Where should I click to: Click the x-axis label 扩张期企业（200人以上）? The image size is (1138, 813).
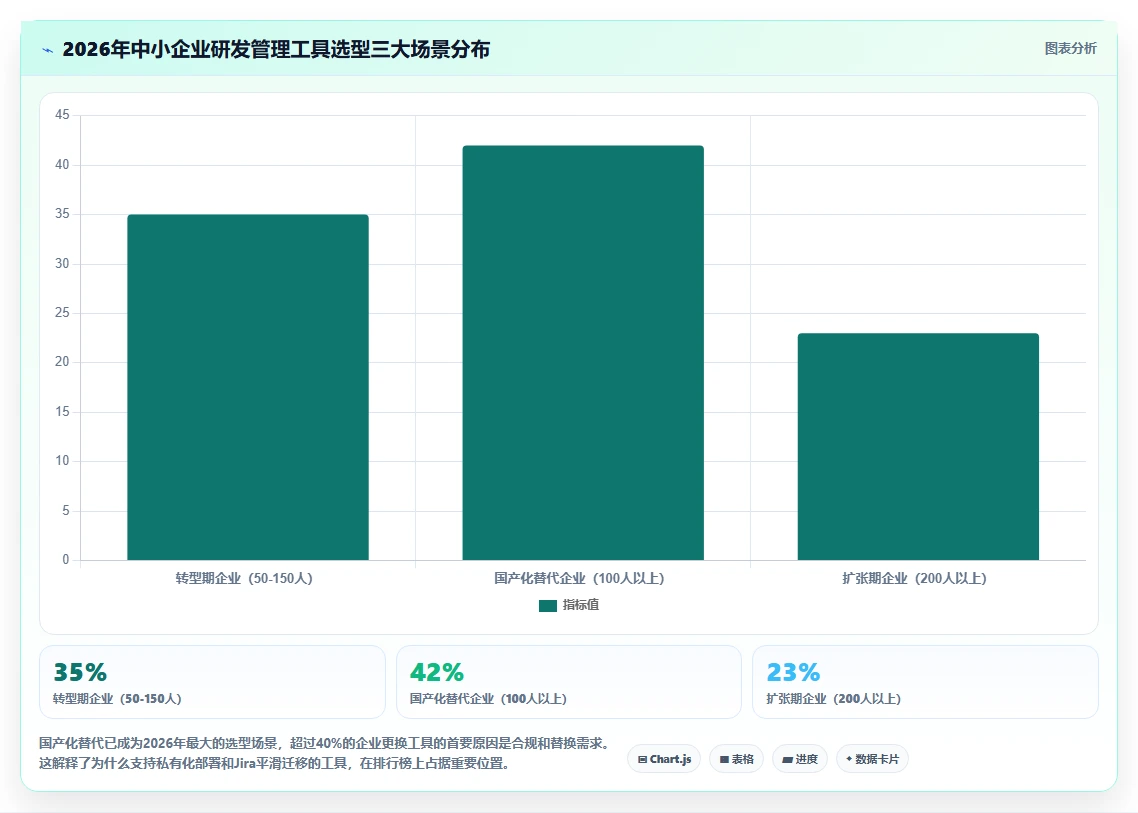tap(914, 579)
